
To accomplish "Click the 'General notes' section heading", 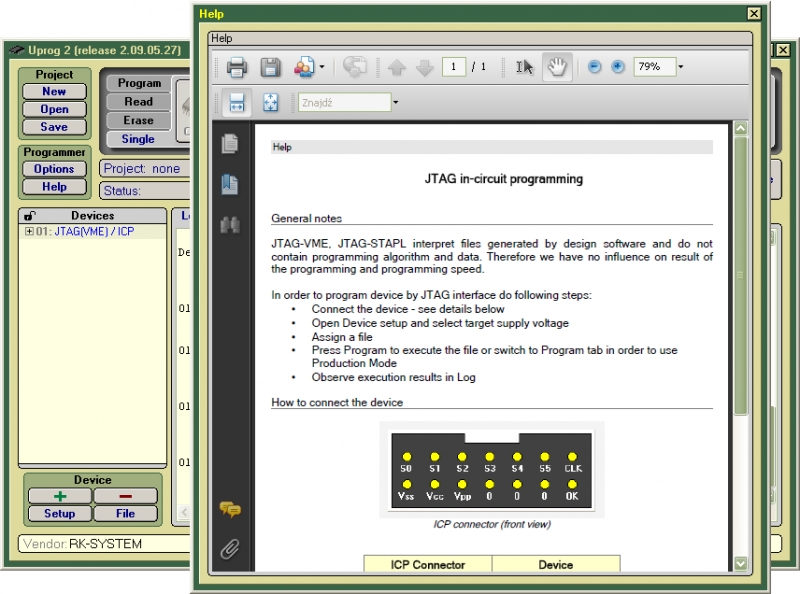I will tap(307, 218).
